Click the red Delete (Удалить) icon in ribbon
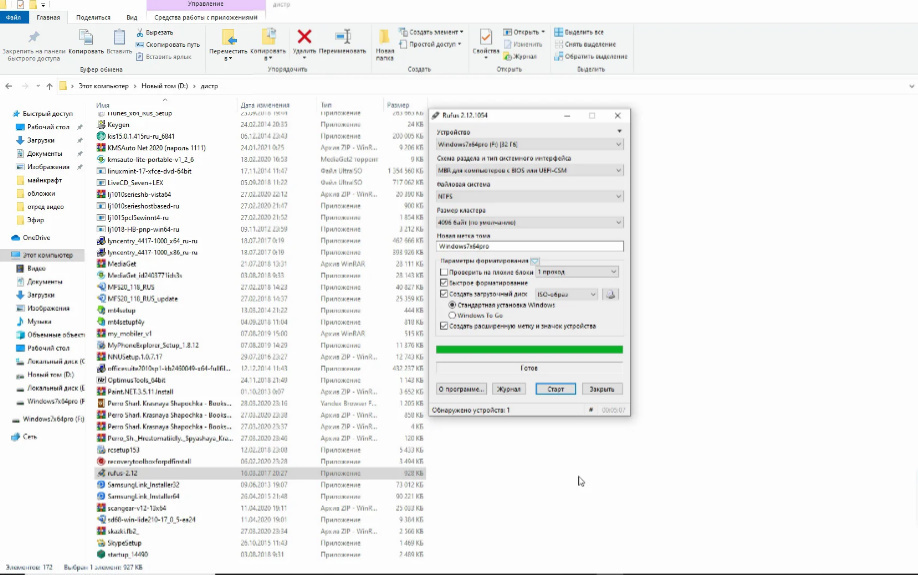The height and width of the screenshot is (575, 918). (305, 37)
